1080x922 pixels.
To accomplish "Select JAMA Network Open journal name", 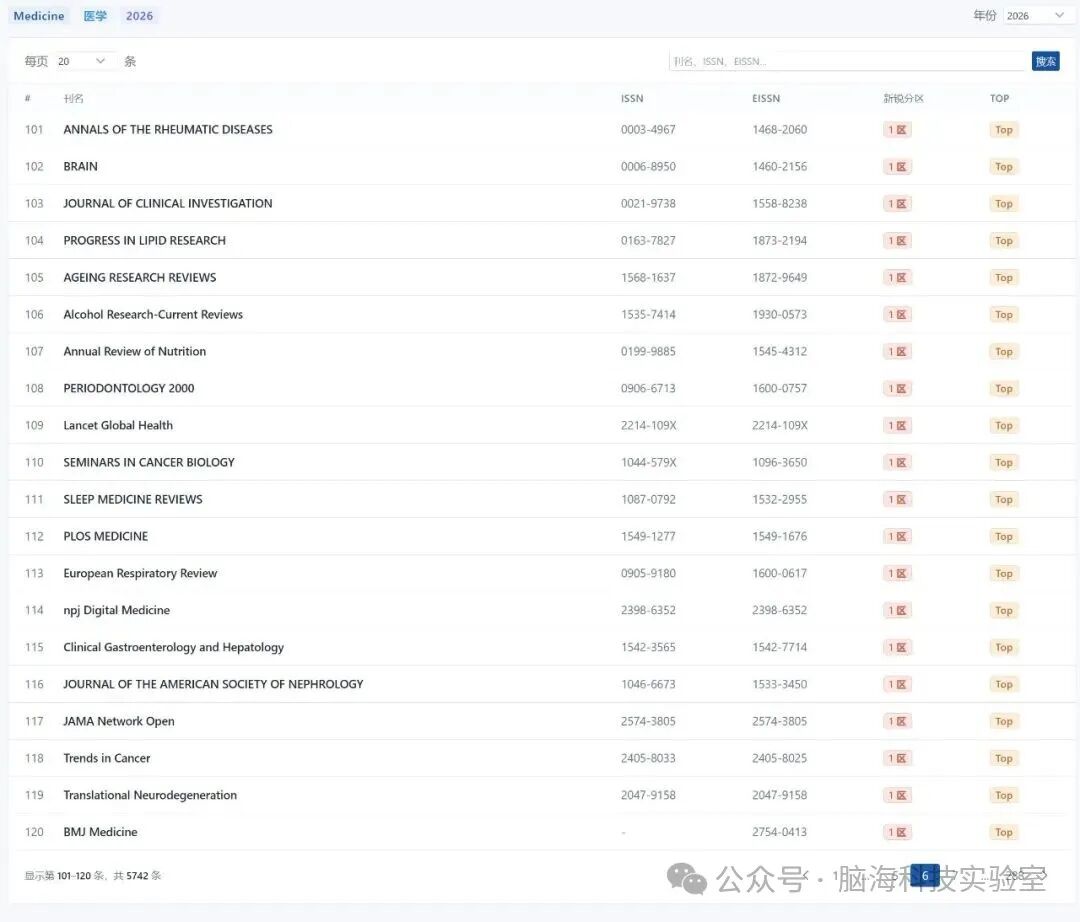I will pos(119,721).
